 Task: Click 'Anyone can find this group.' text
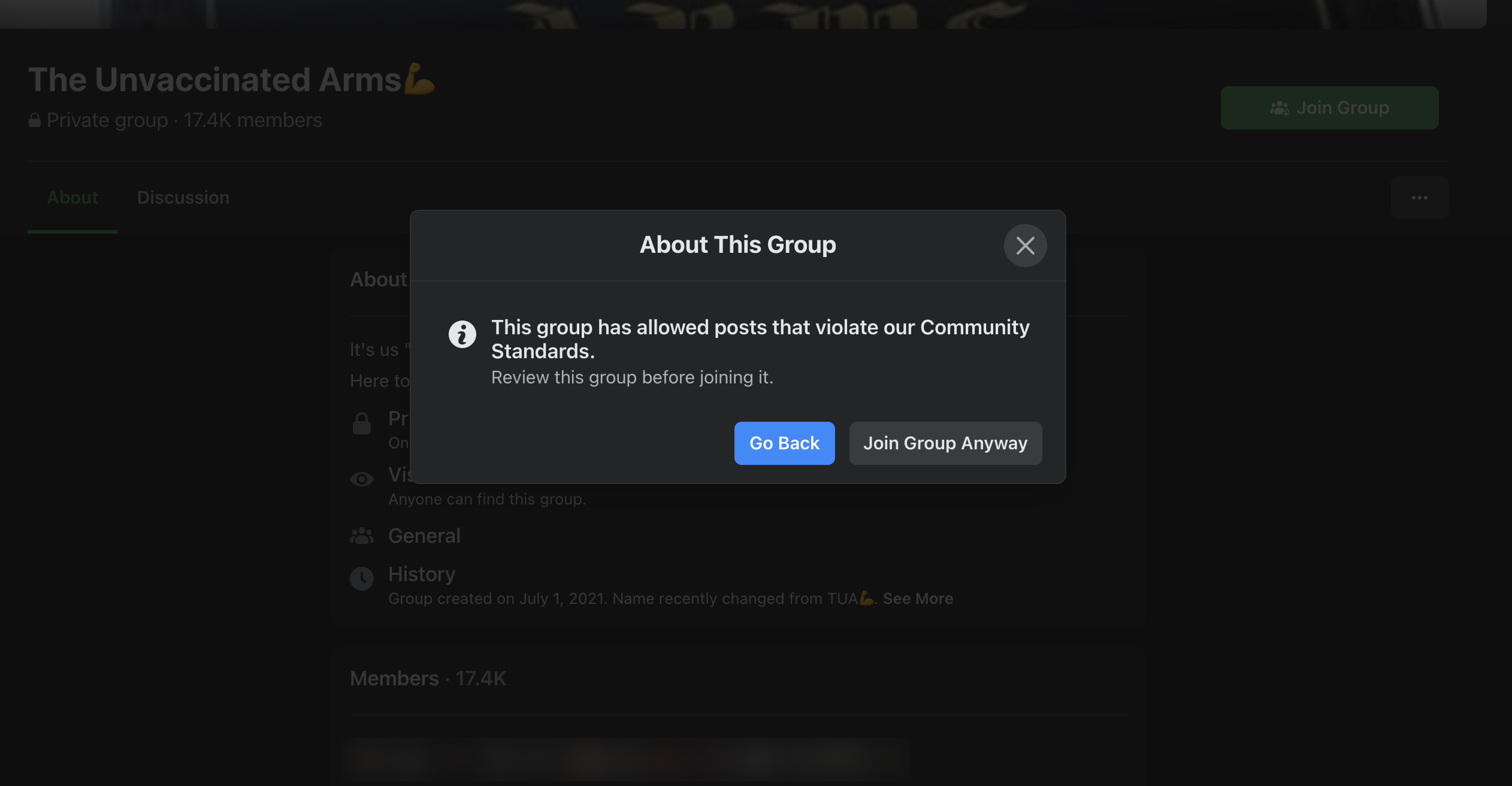[487, 499]
